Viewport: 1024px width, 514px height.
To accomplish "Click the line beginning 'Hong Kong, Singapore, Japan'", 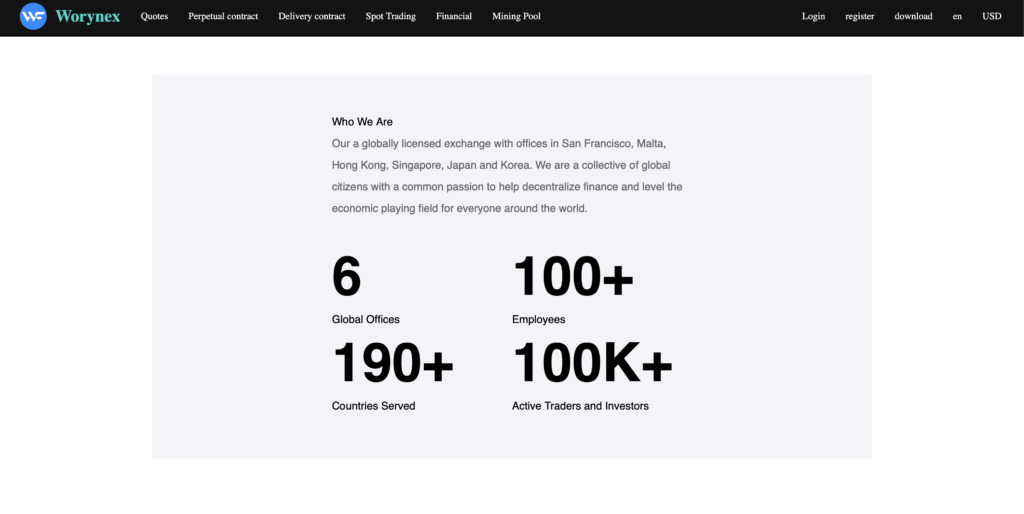I will tap(501, 165).
